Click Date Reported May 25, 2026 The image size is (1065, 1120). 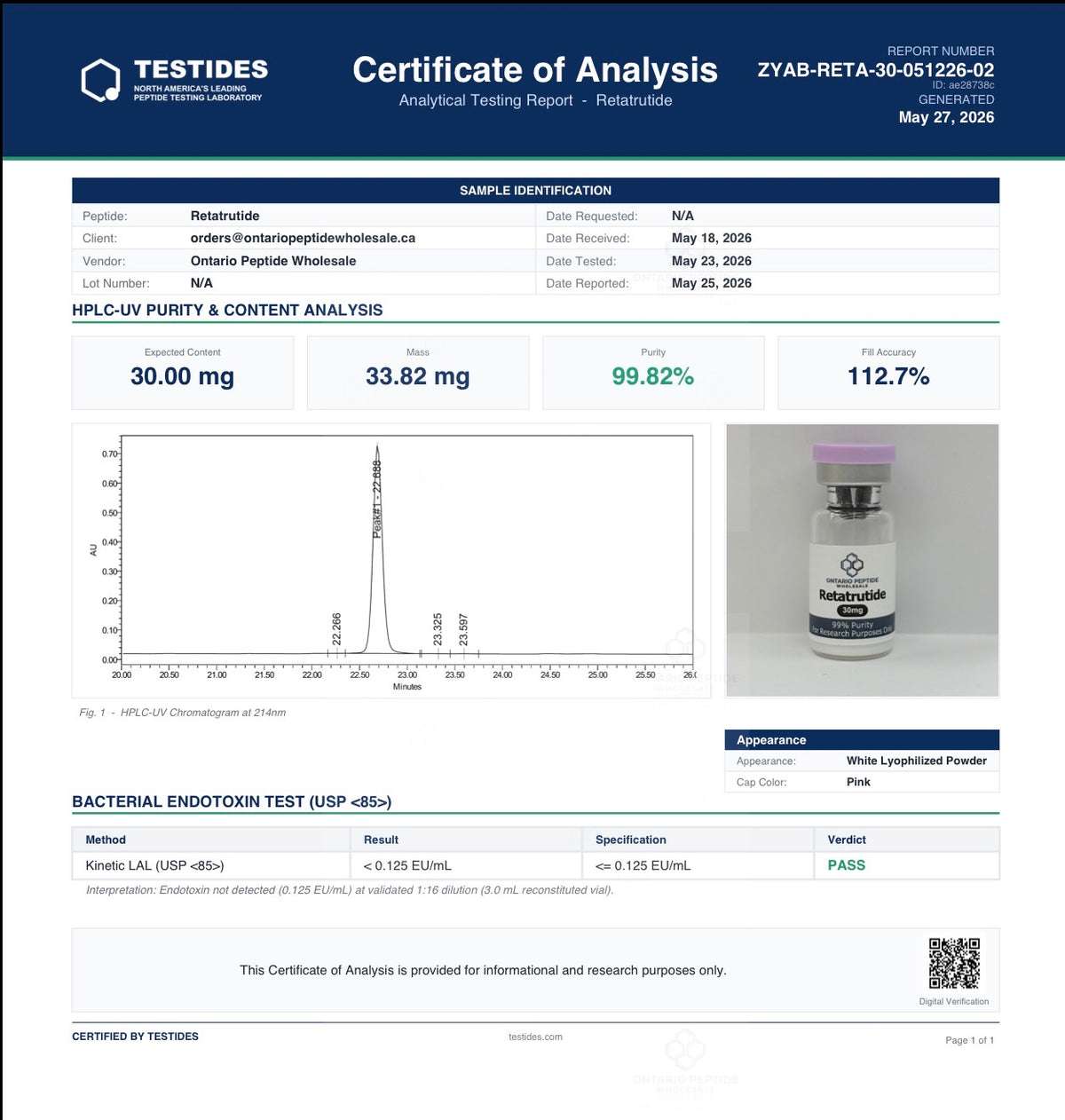pos(712,283)
